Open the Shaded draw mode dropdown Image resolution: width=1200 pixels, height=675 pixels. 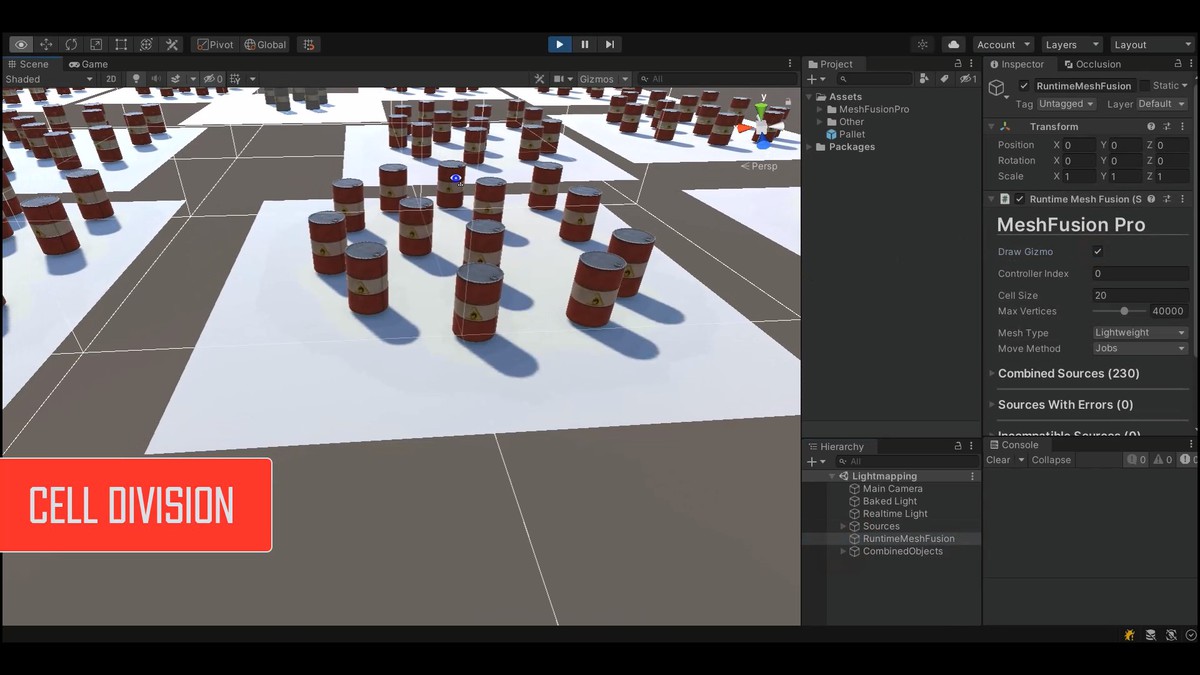pos(49,78)
